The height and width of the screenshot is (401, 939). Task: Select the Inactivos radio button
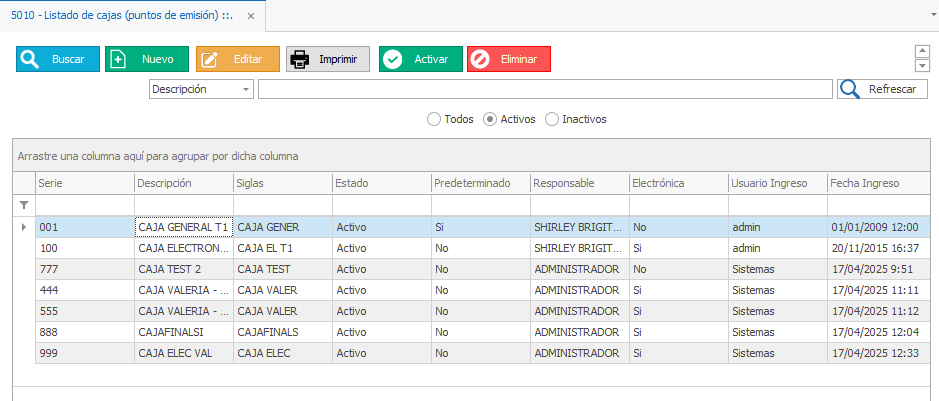pos(552,119)
